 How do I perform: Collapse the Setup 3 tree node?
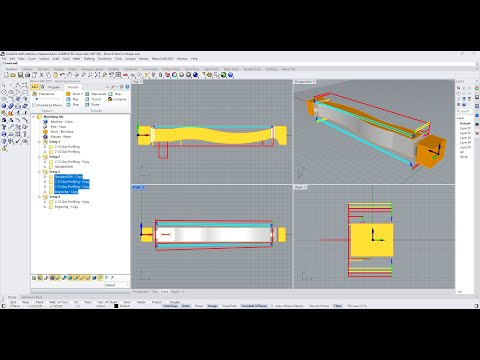click(39, 172)
